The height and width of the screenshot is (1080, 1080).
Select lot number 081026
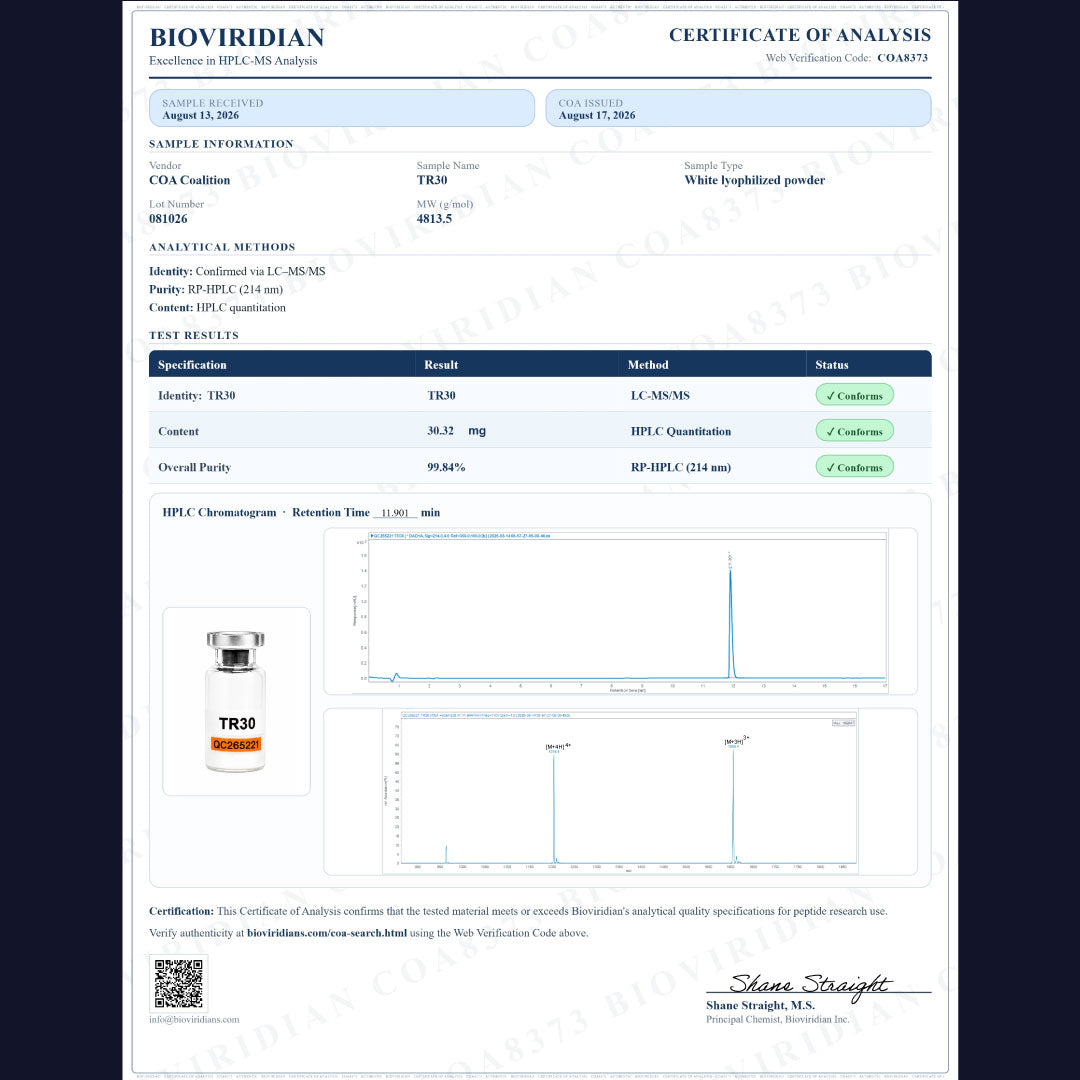pyautogui.click(x=168, y=219)
